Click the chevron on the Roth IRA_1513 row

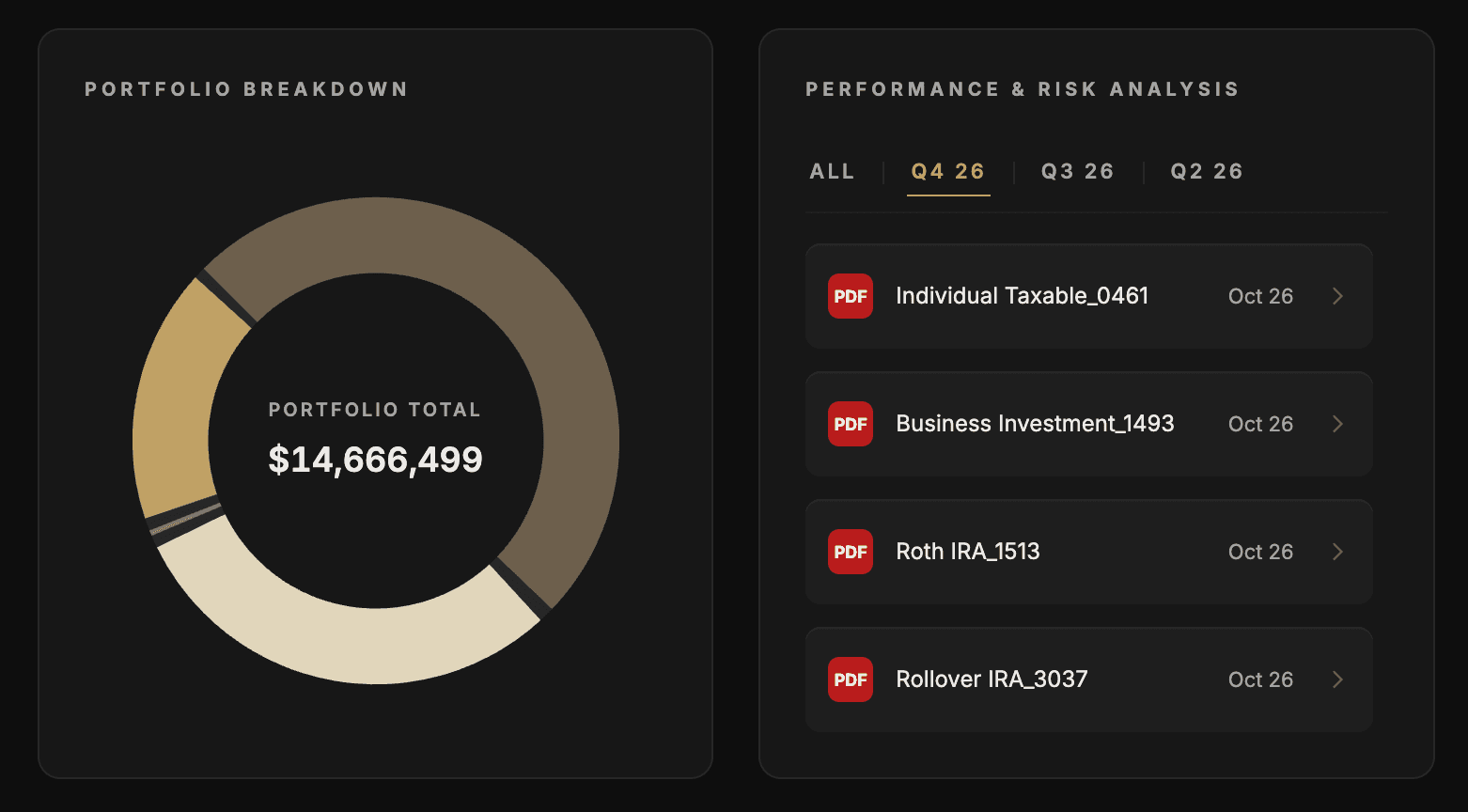(1337, 552)
